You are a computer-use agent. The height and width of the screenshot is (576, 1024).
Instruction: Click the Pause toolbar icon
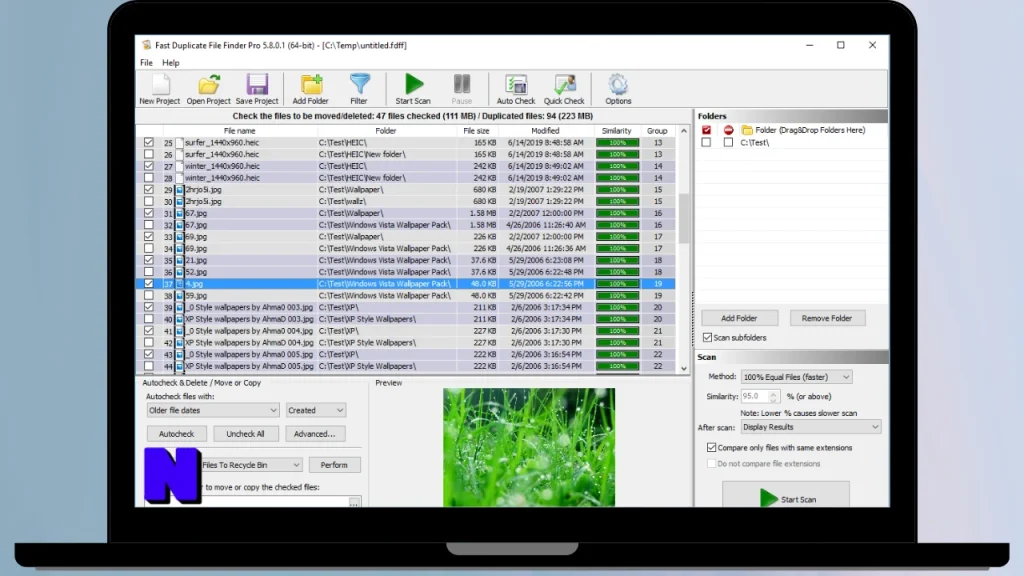pos(462,84)
